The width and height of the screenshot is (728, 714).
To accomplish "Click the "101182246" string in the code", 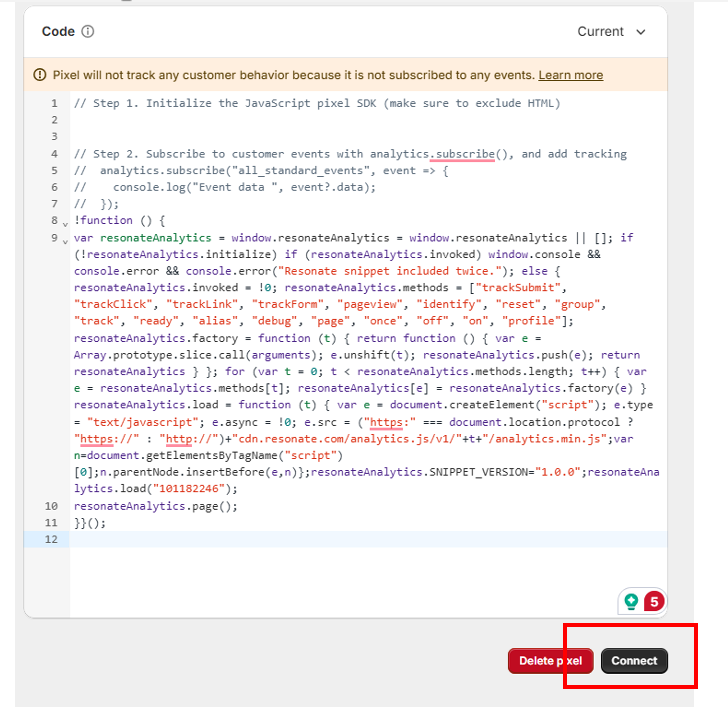I will (192, 489).
